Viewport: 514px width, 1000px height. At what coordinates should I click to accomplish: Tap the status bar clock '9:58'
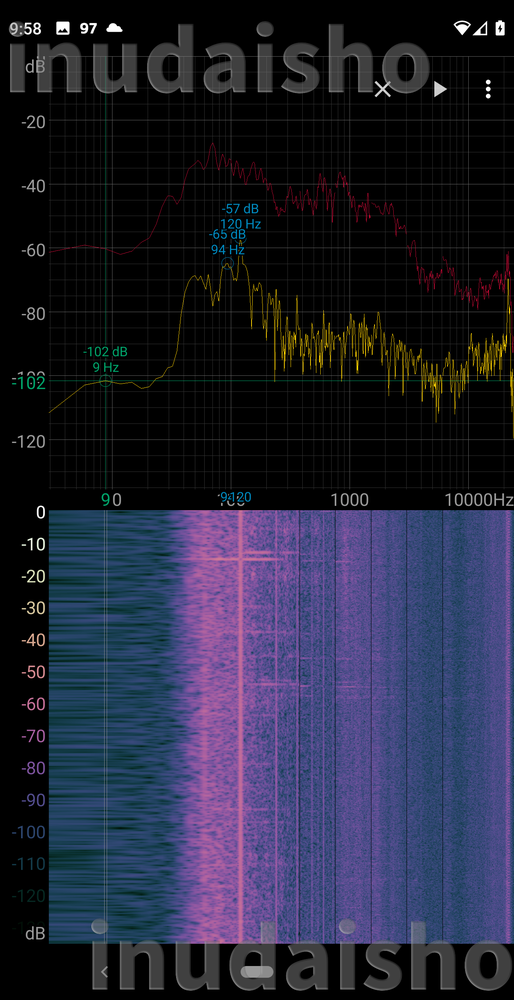click(x=26, y=28)
